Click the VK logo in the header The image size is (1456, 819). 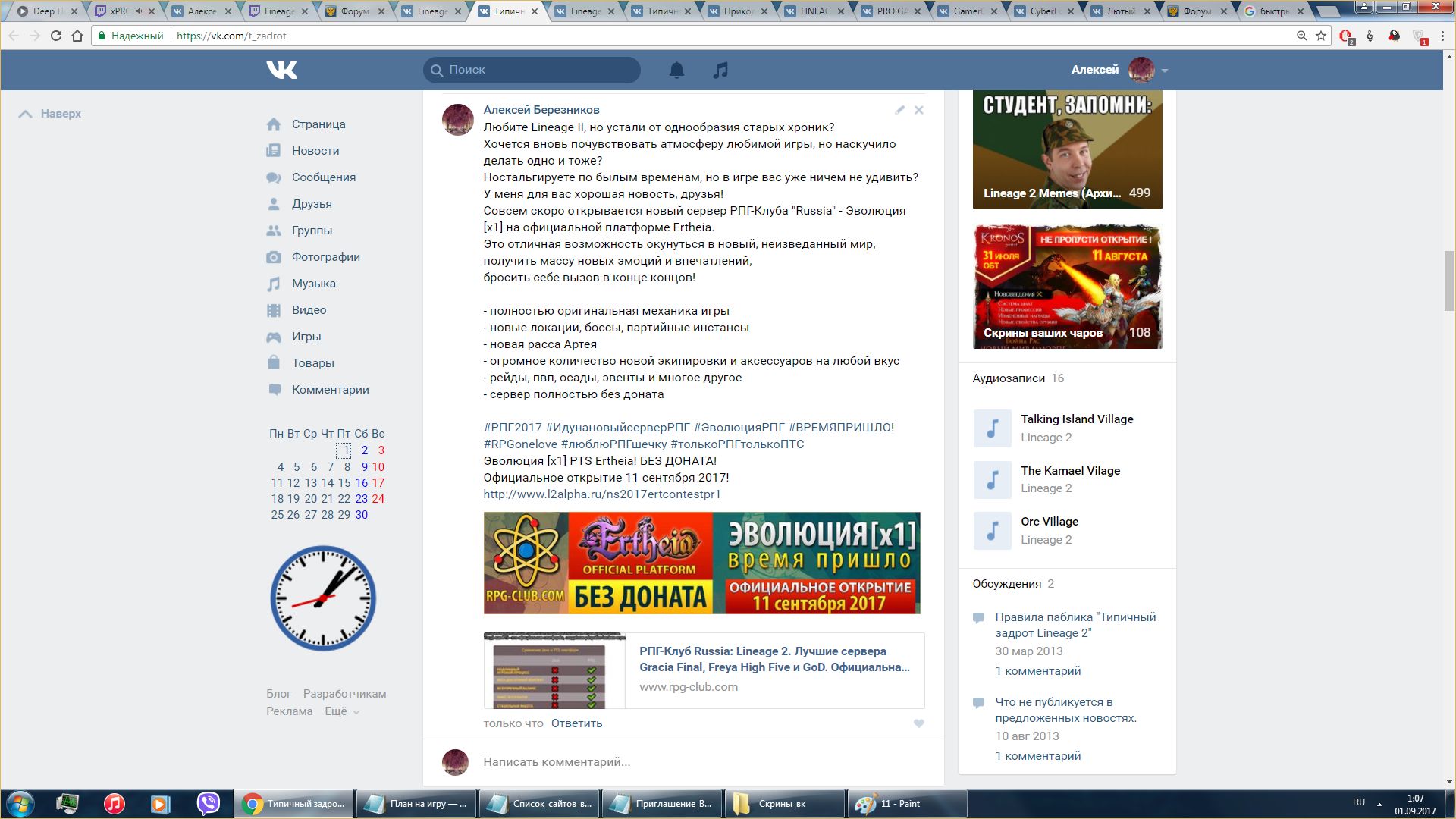[x=281, y=70]
